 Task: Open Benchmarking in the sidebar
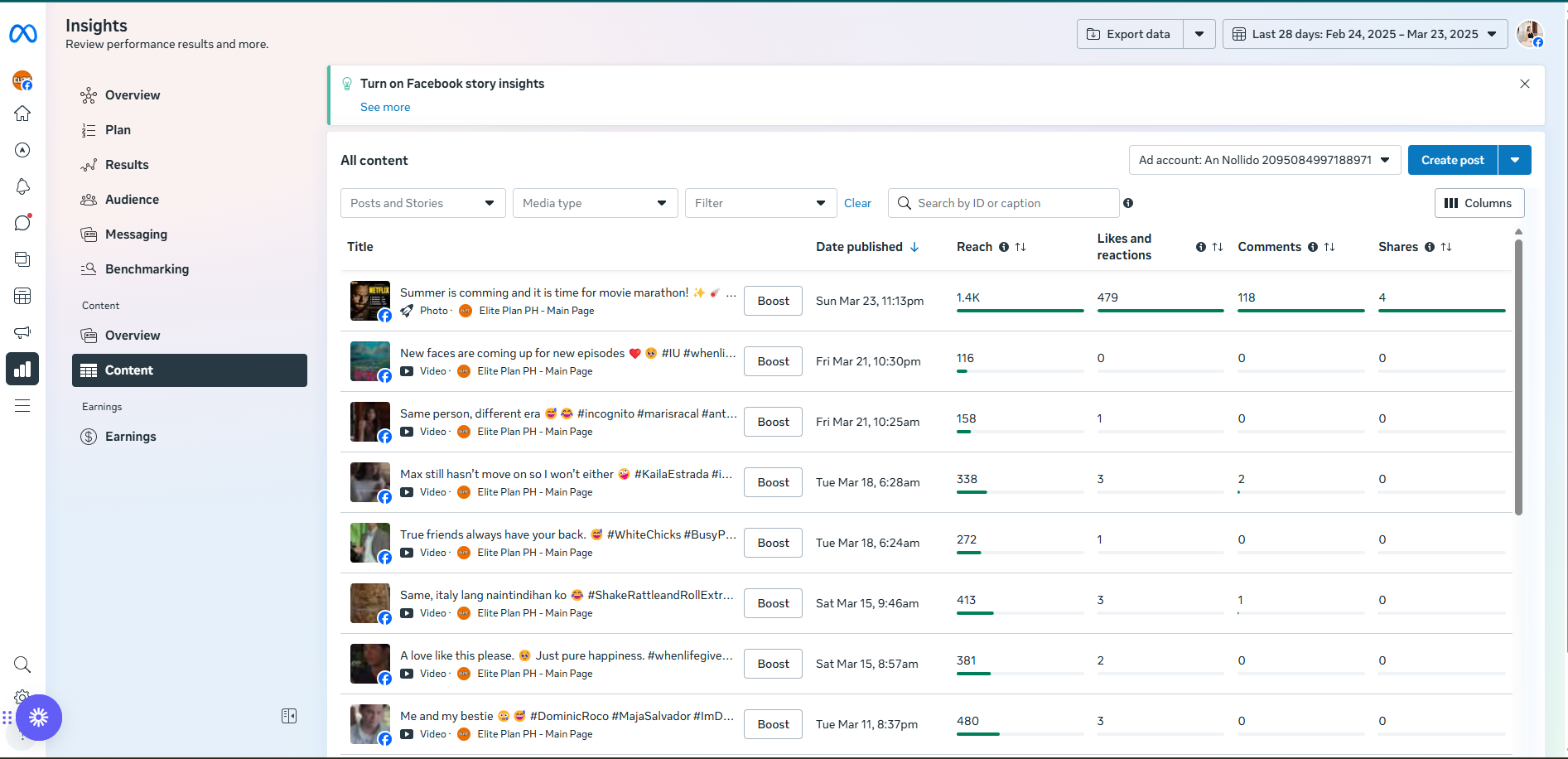(x=147, y=269)
